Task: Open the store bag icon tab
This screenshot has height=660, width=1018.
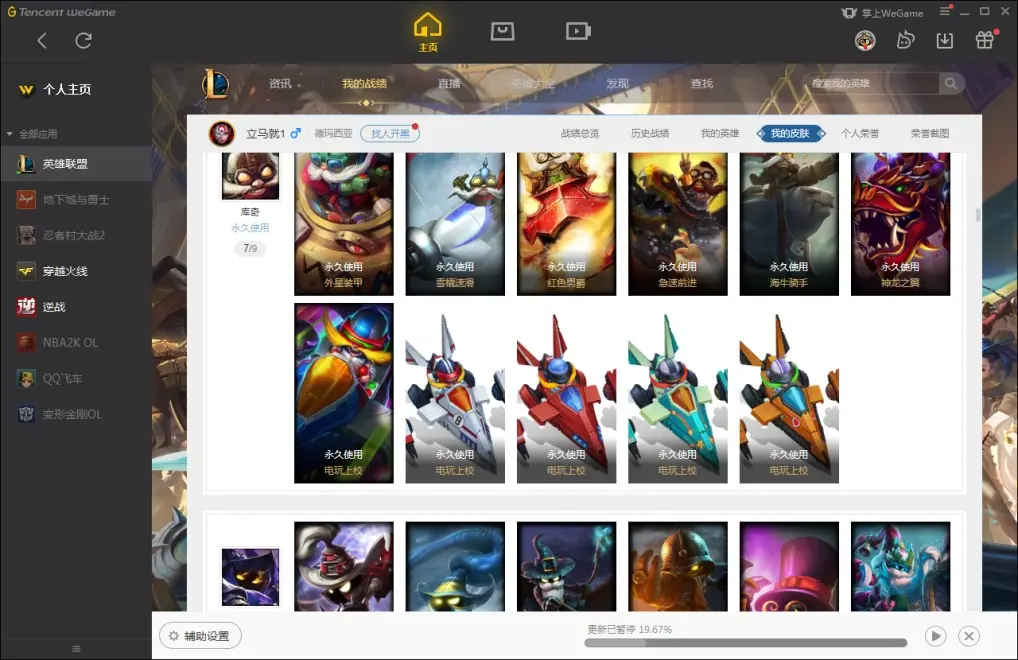Action: pyautogui.click(x=503, y=31)
